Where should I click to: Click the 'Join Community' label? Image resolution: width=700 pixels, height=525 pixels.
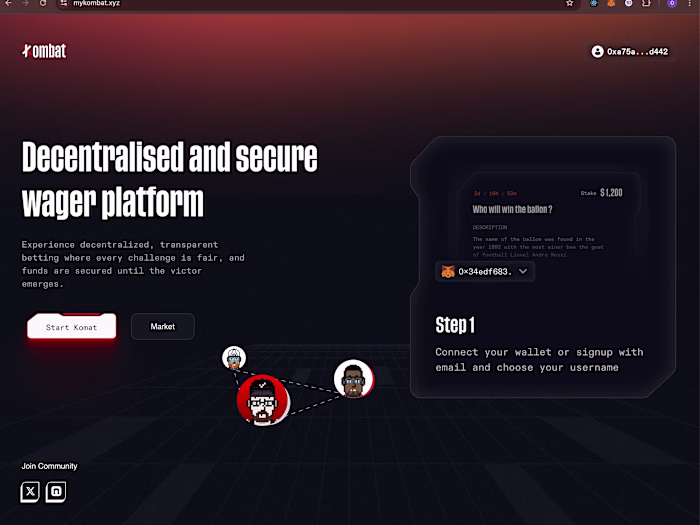(50, 466)
